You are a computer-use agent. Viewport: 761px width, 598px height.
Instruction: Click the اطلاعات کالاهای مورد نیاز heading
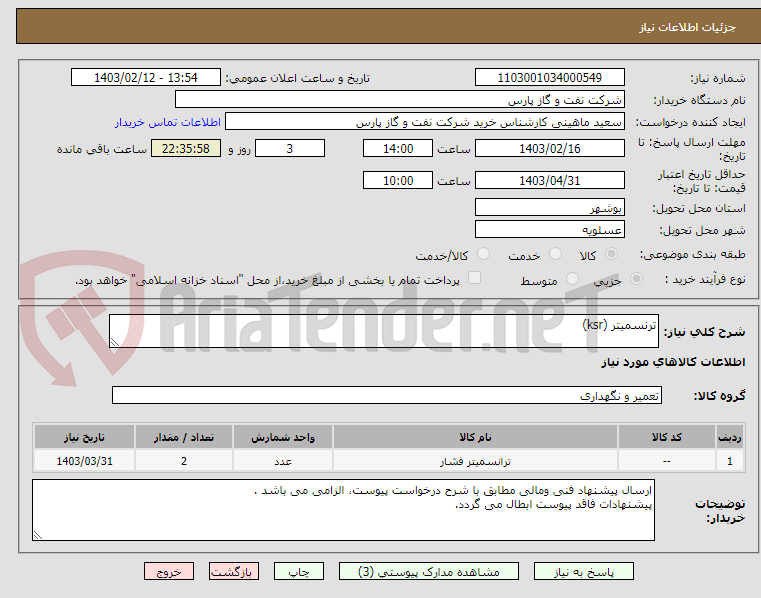673,362
